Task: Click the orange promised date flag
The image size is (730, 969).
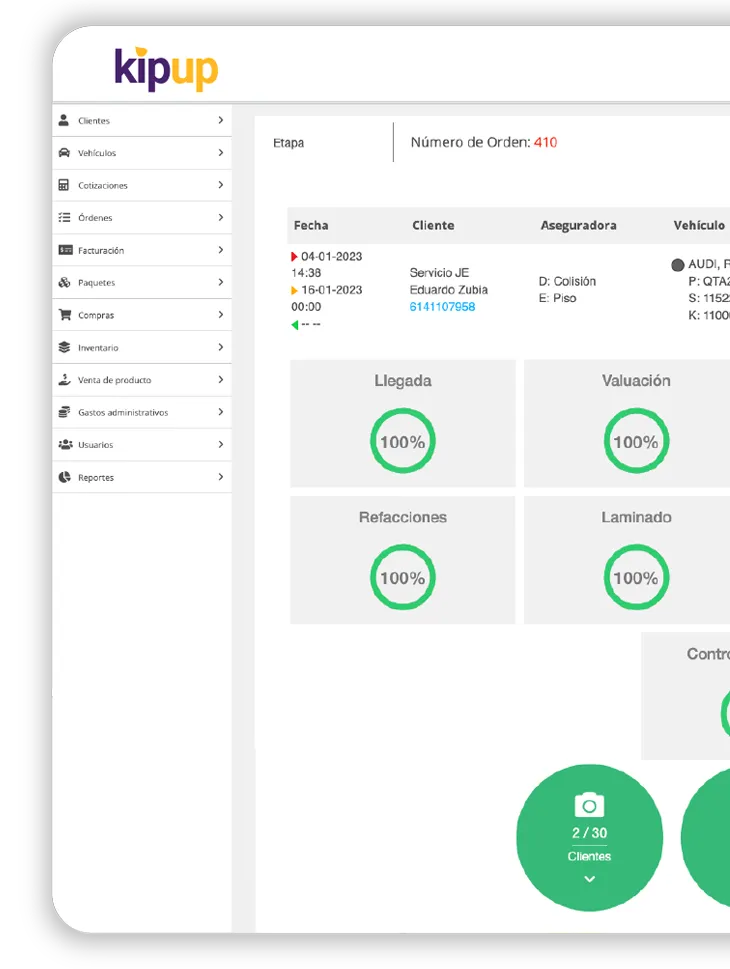Action: (x=294, y=290)
